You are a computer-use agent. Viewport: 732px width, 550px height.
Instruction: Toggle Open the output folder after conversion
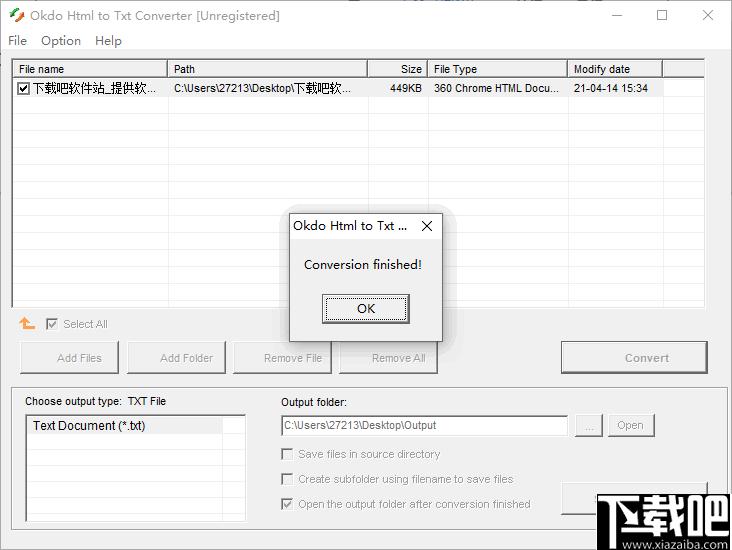click(x=287, y=504)
